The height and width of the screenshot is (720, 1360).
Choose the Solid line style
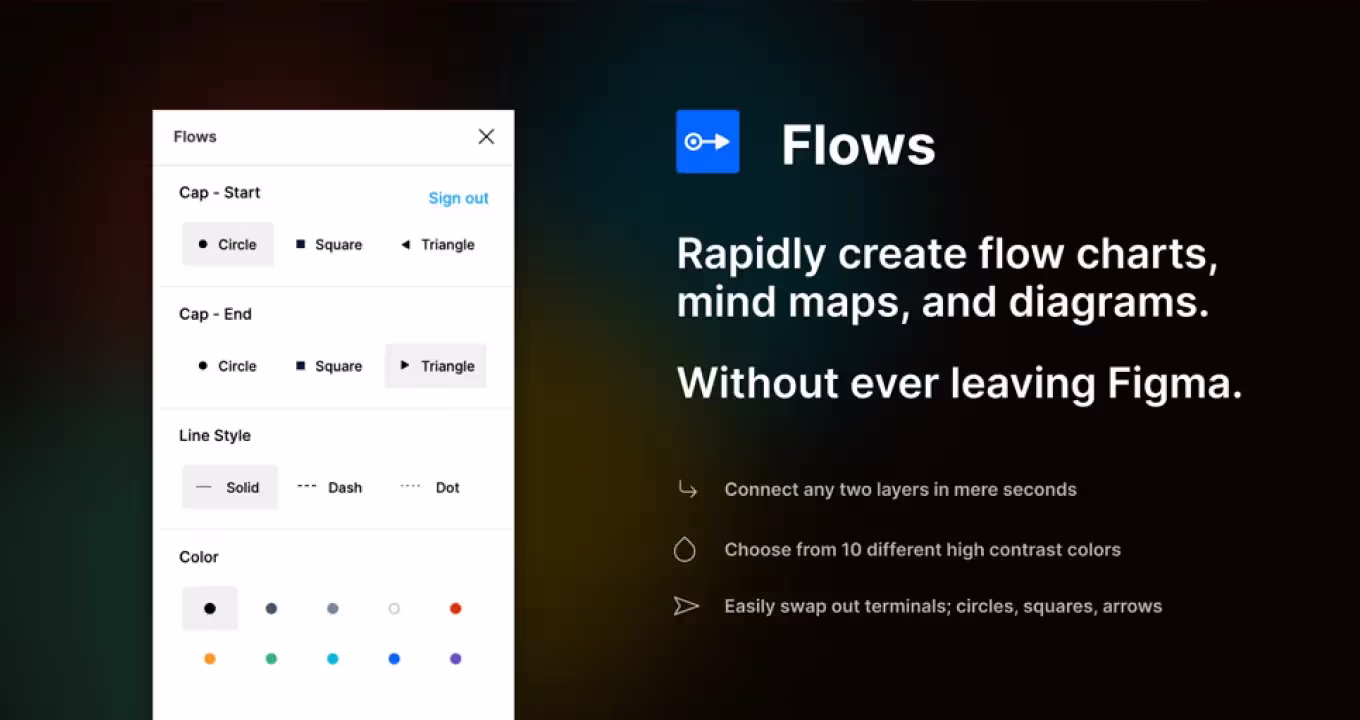point(229,487)
